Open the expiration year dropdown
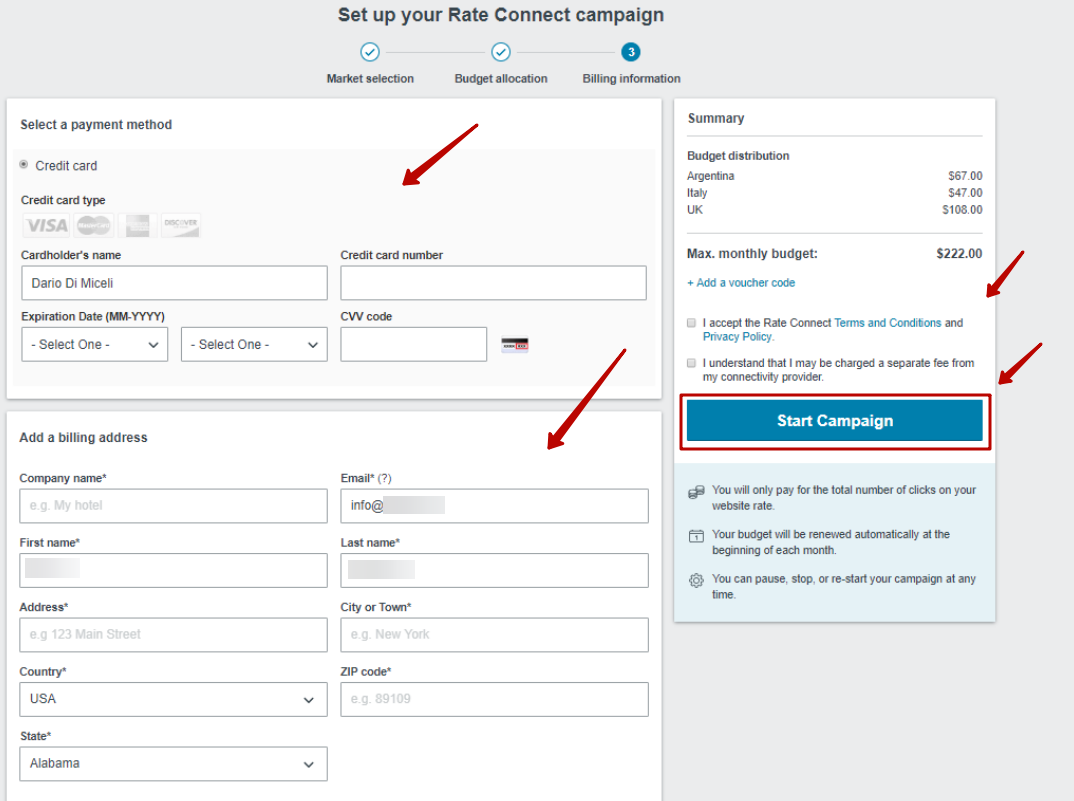 tap(254, 345)
